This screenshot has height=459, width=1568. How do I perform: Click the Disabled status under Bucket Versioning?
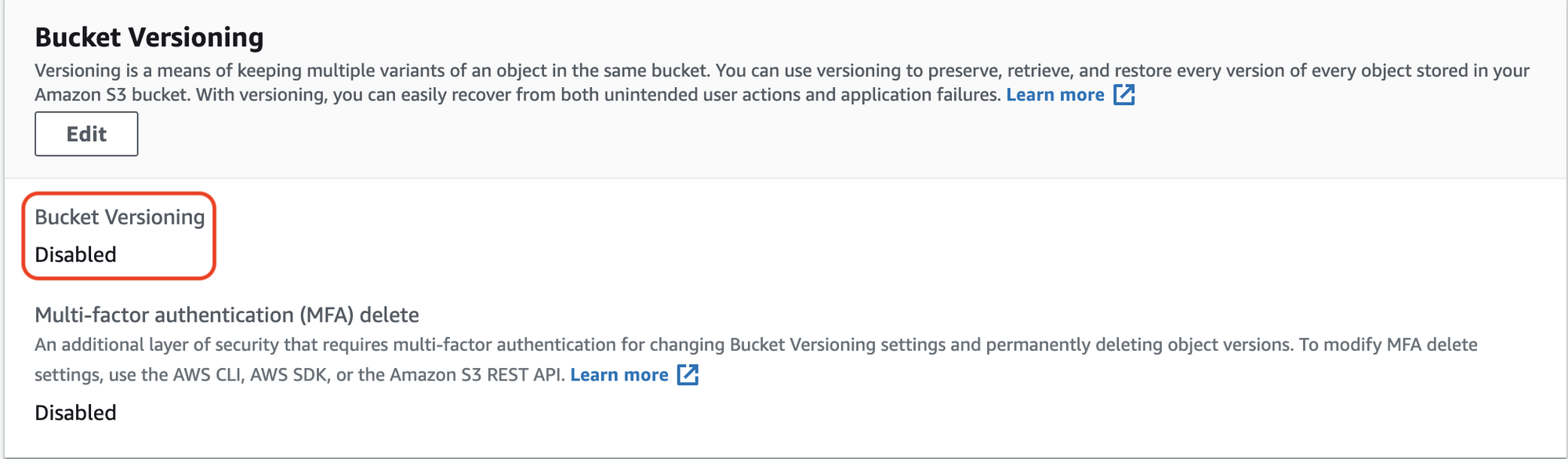point(75,255)
